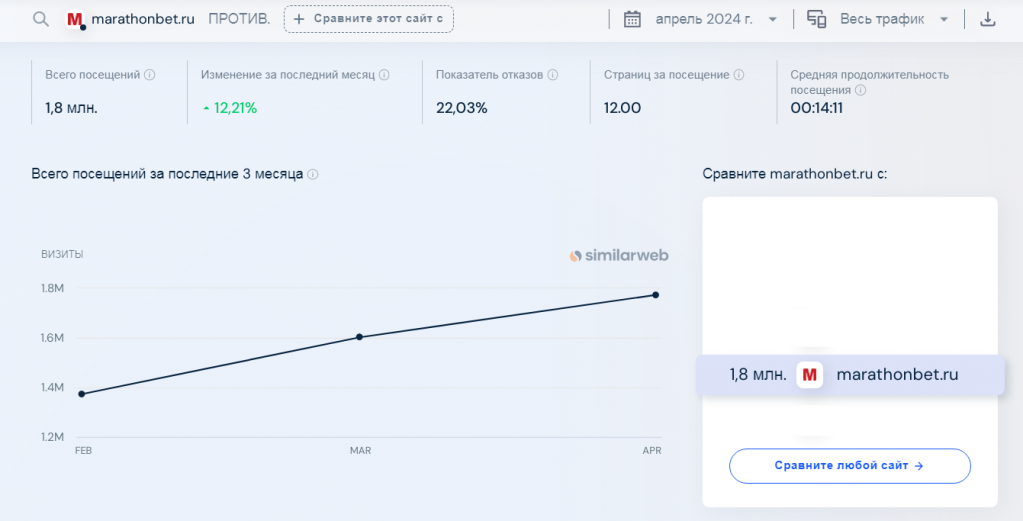Viewport: 1023px width, 521px height.
Task: Click the FEB x-axis label
Action: [x=84, y=451]
